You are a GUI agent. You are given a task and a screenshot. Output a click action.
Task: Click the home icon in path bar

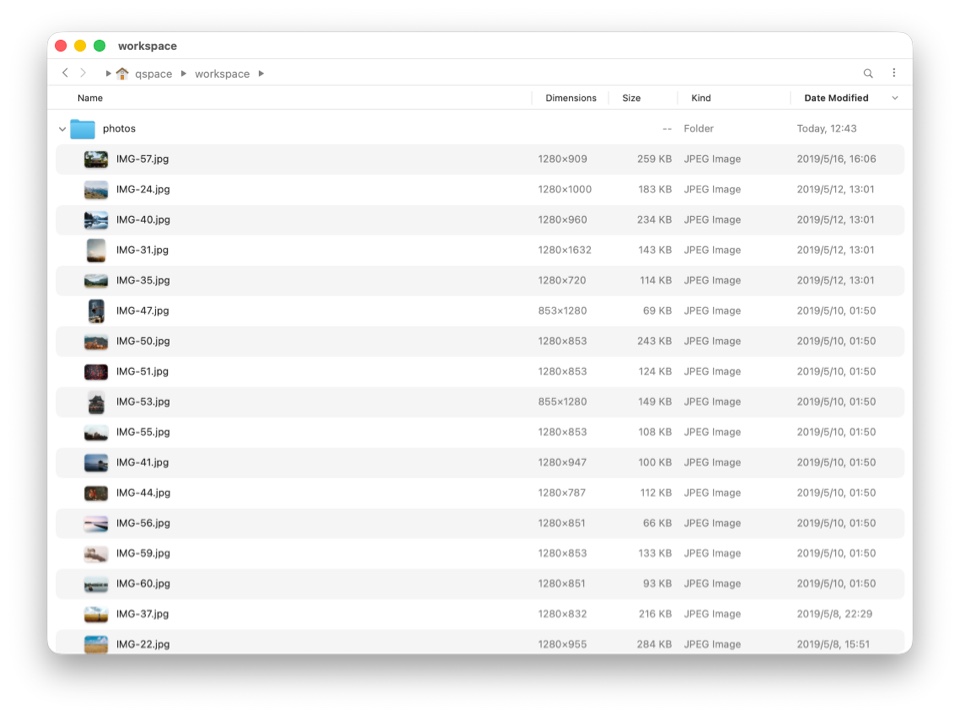(122, 74)
